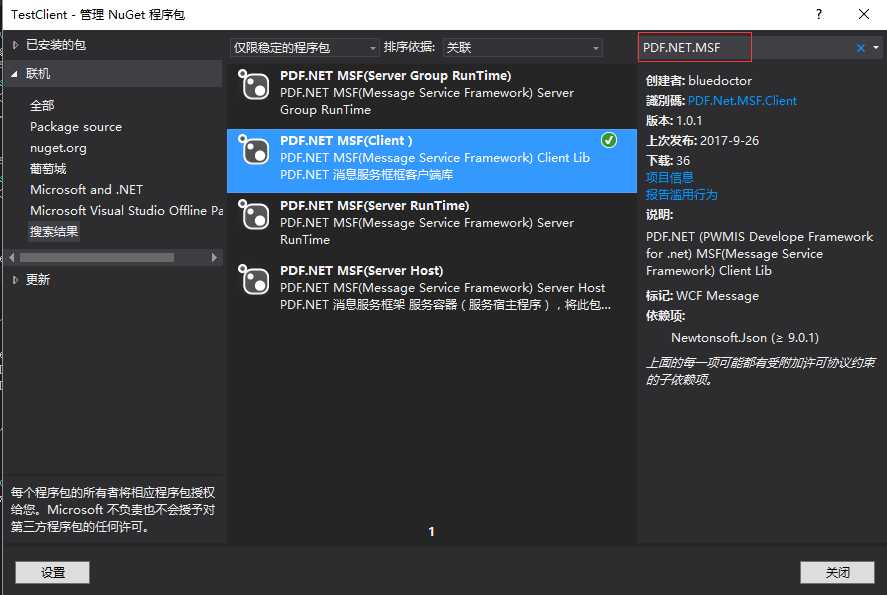
Task: Click the Server Host package icon
Action: [254, 280]
